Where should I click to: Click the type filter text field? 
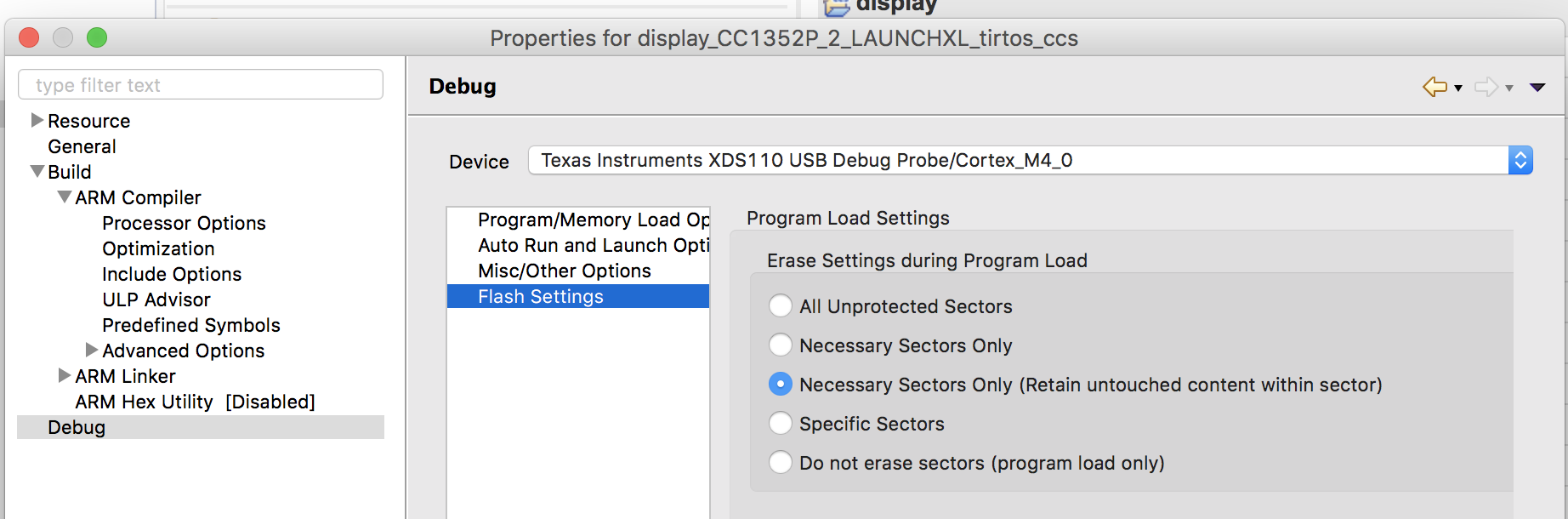pos(201,85)
